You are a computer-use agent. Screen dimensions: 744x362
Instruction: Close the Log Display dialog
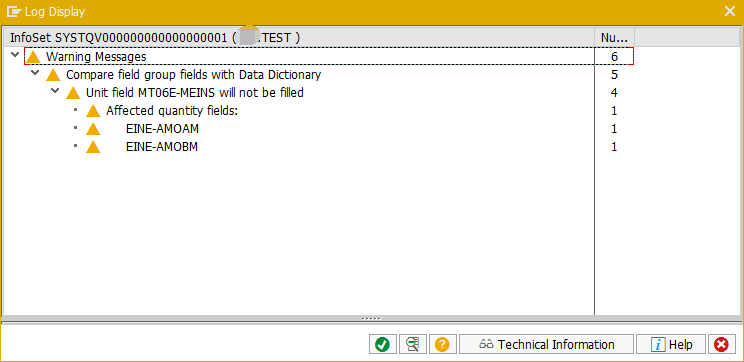coord(730,11)
